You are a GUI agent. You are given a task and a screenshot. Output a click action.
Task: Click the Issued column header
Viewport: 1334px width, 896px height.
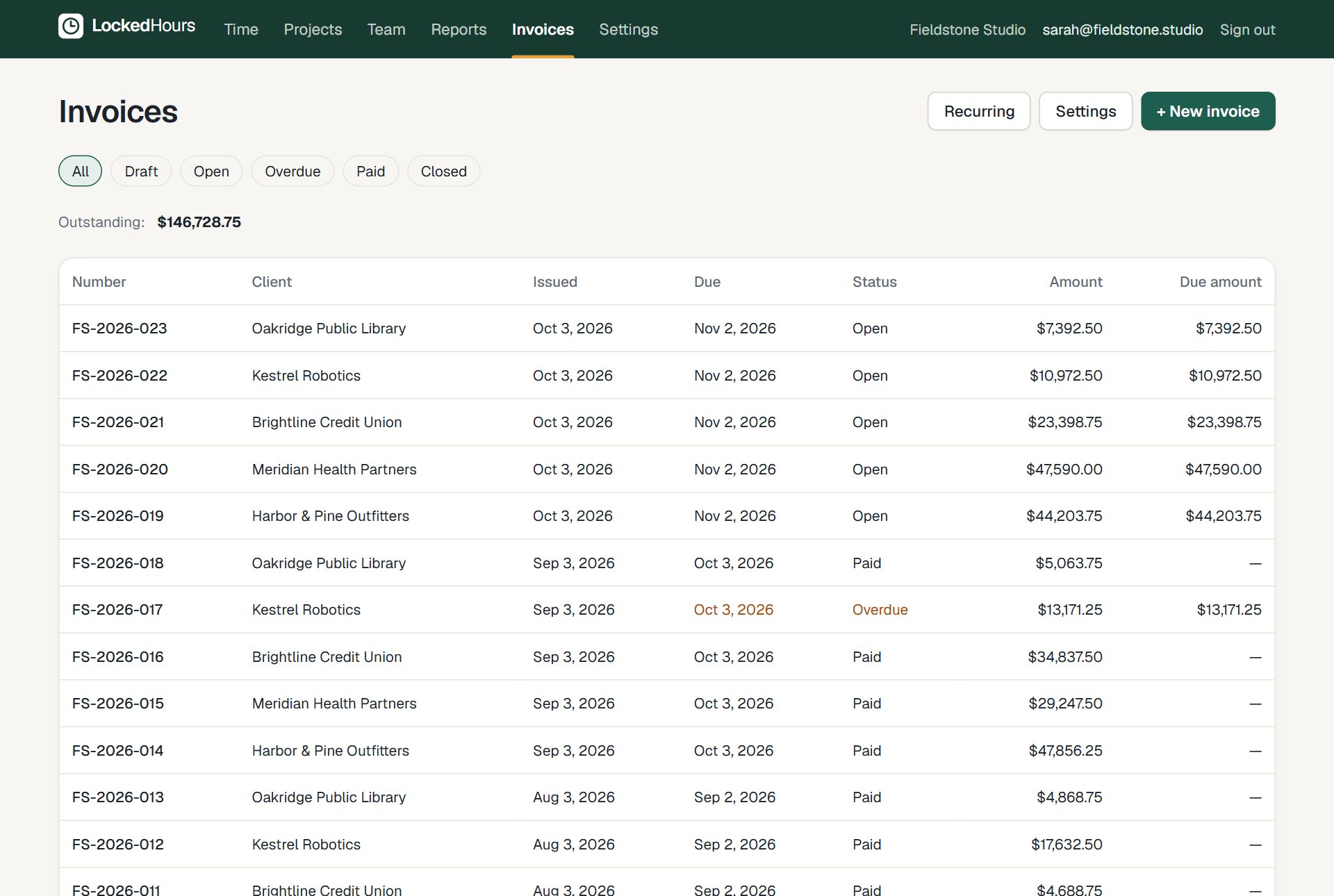pyautogui.click(x=555, y=282)
